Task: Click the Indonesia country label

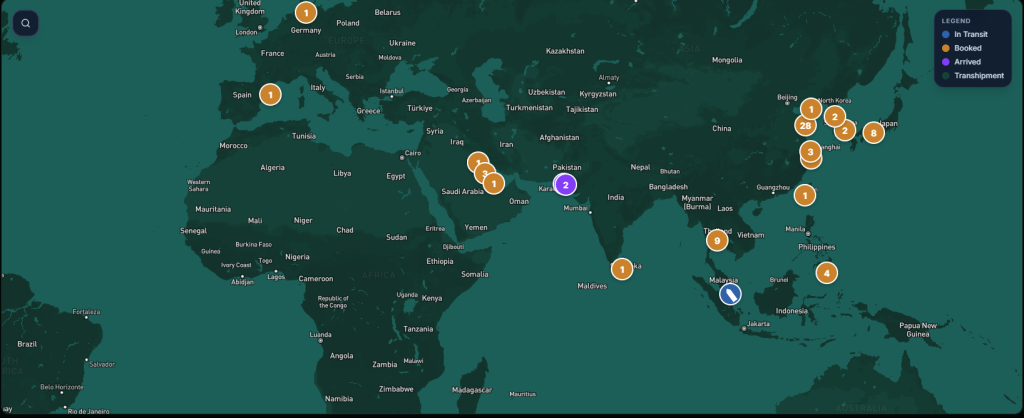Action: coord(792,312)
